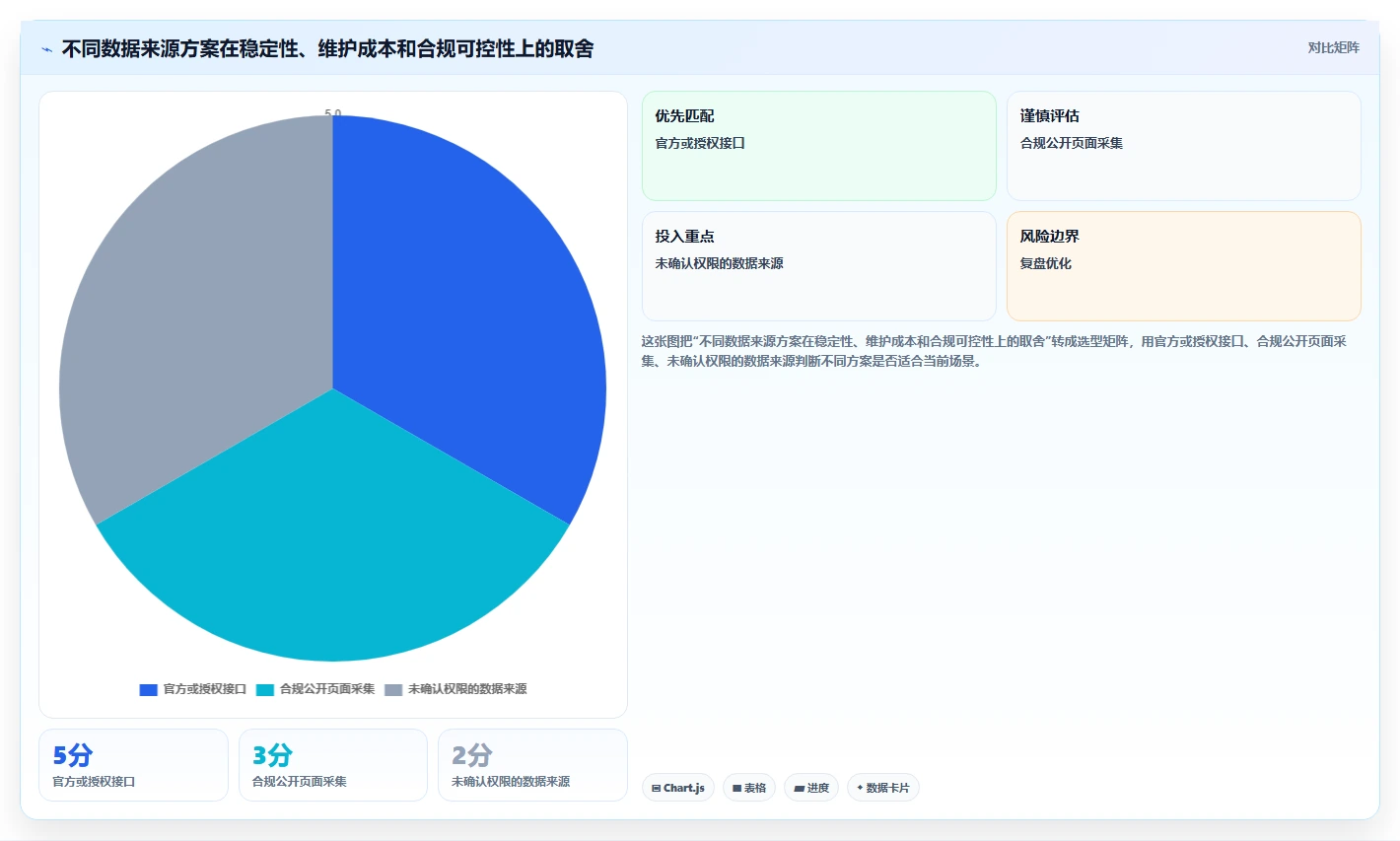Click the lightning icon beside the title
Image resolution: width=1400 pixels, height=841 pixels.
47,49
